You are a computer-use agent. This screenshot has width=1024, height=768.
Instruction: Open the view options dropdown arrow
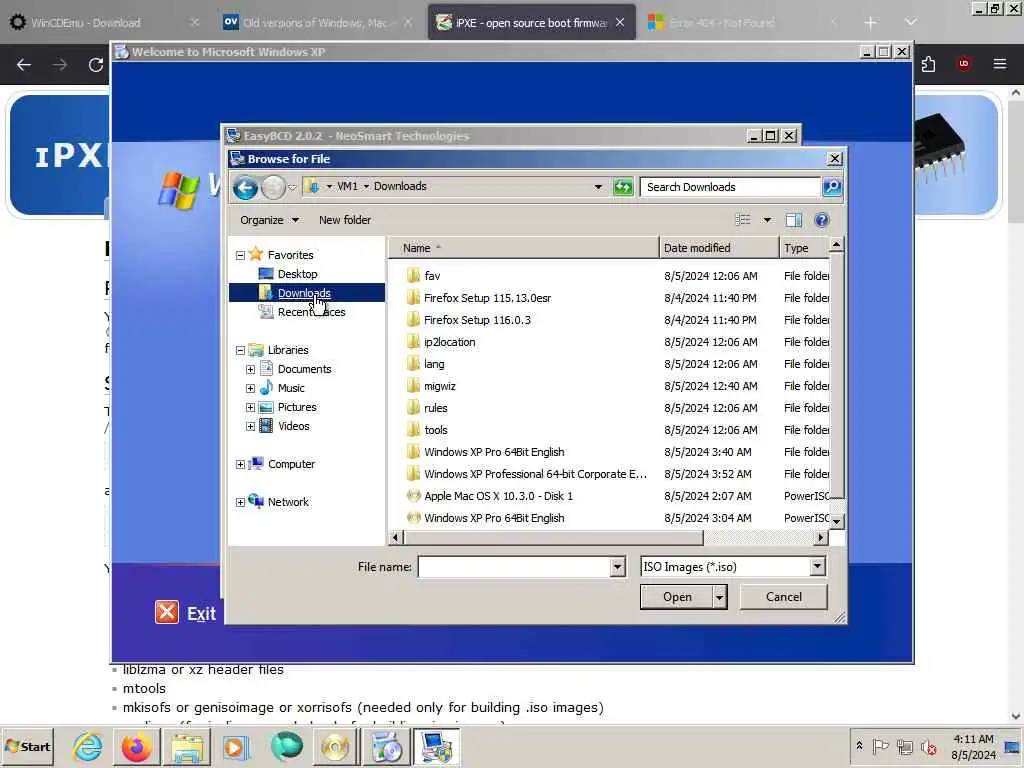(767, 220)
